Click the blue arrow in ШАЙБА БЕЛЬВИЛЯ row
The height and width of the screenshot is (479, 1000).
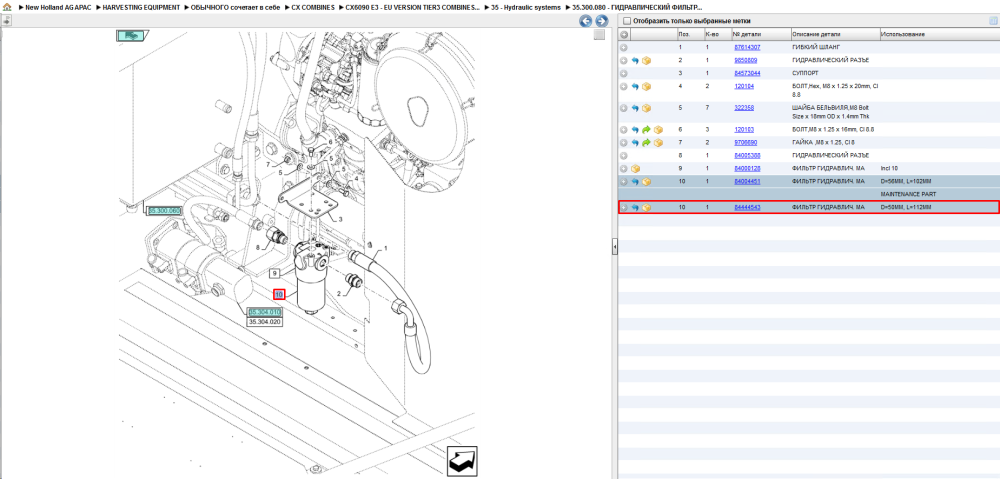click(x=635, y=108)
